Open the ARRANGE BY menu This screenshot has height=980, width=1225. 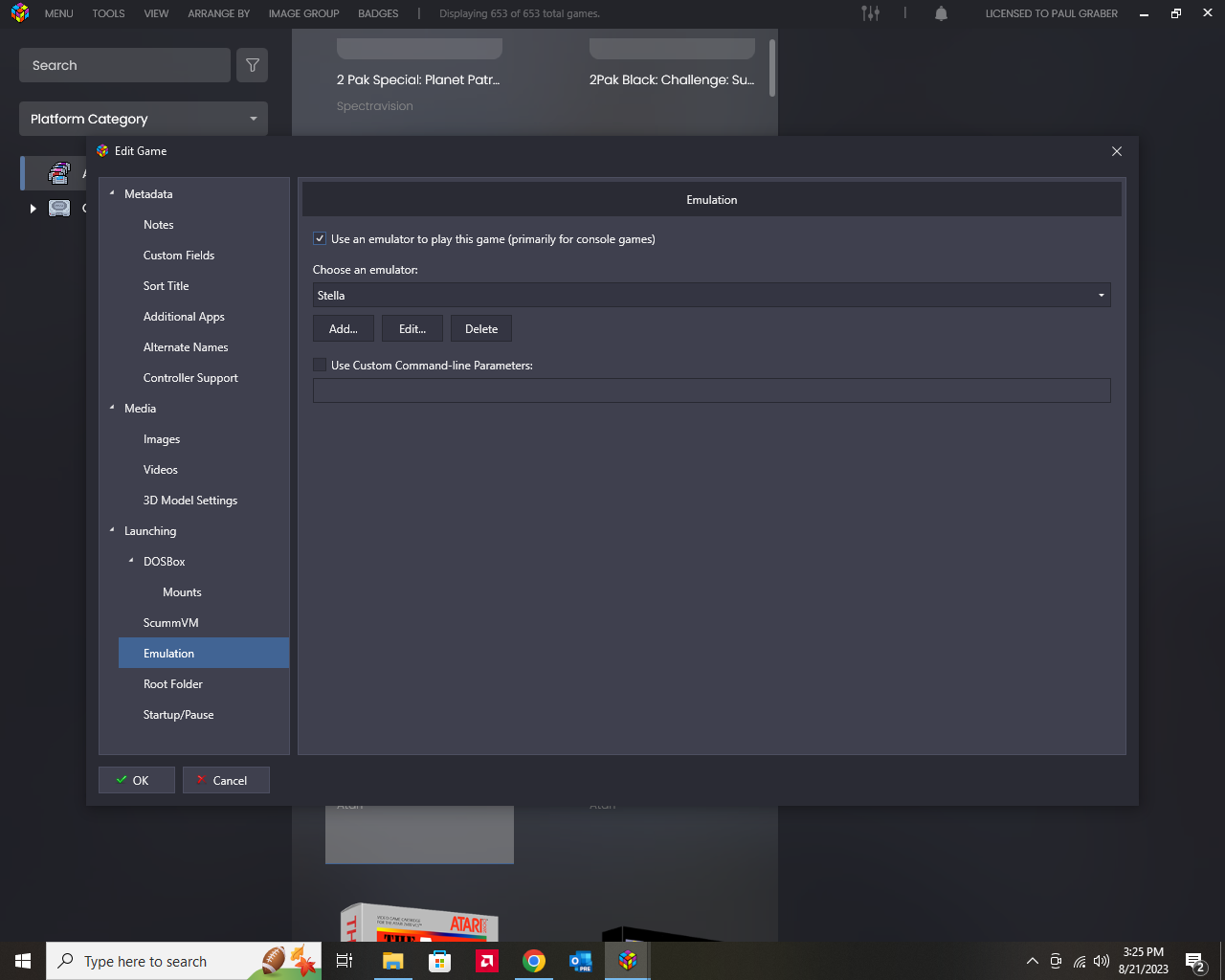tap(218, 13)
